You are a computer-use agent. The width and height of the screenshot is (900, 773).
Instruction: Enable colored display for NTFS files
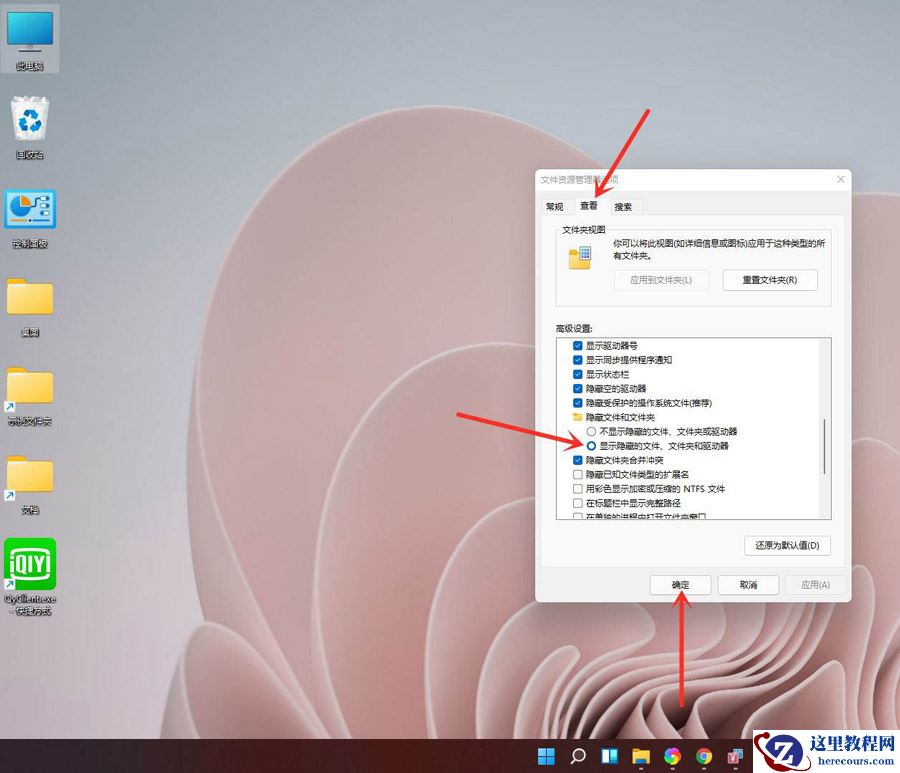[577, 488]
